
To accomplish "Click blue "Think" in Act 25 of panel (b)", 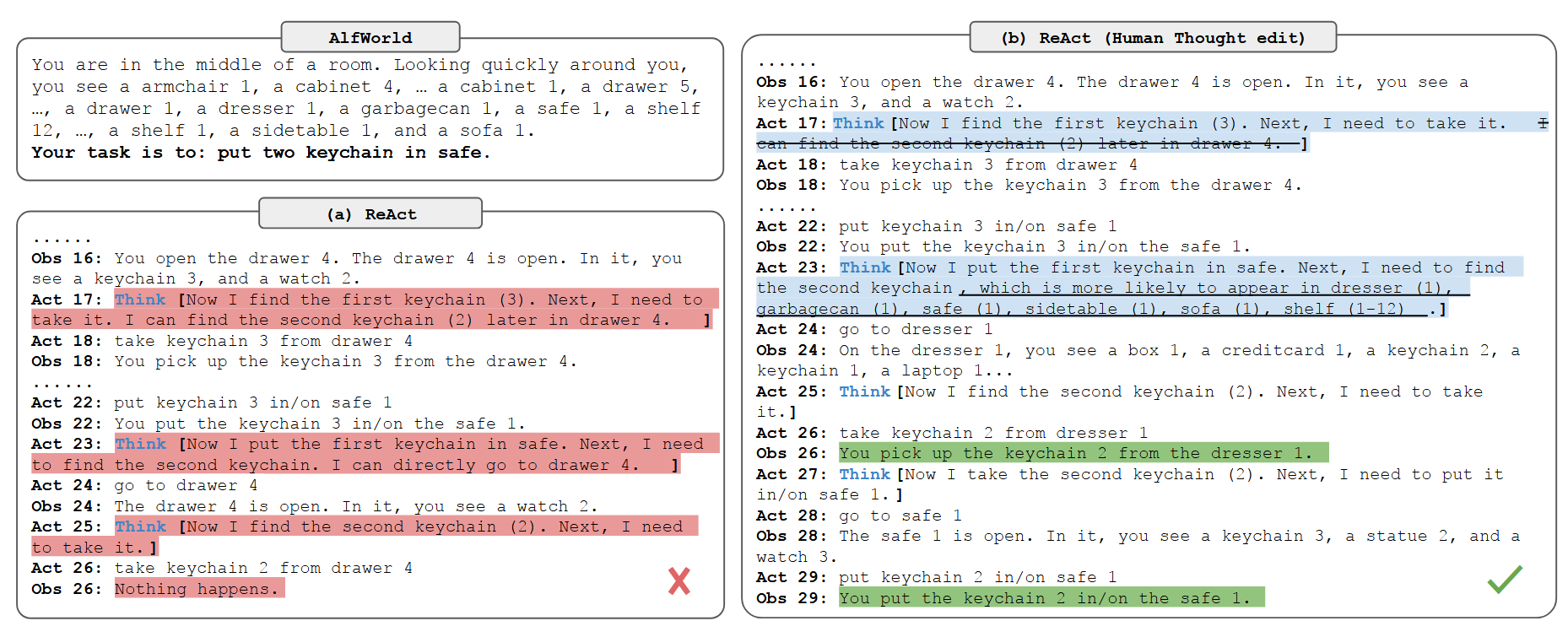I will 865,391.
